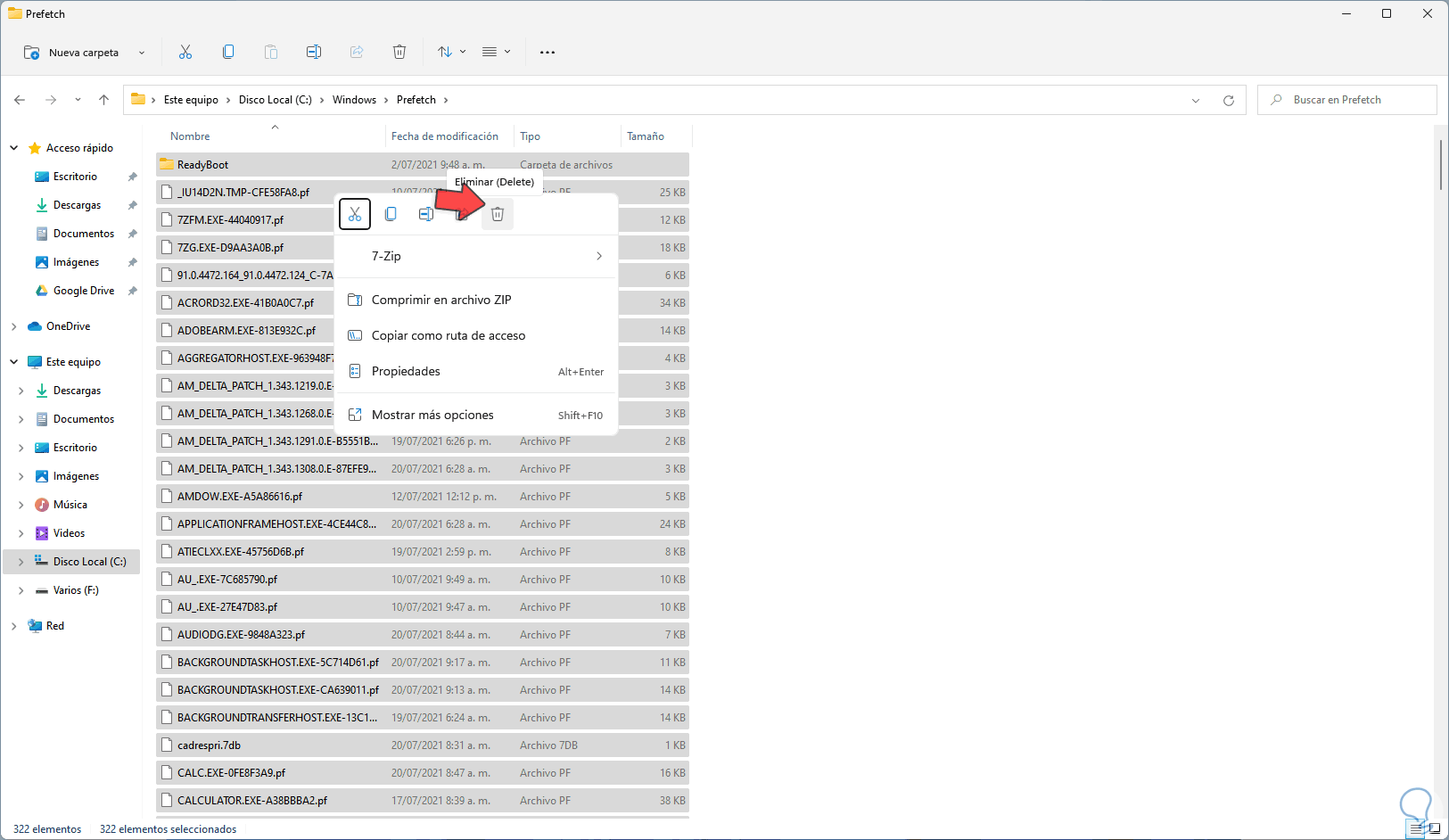Select Documentos under Este equipo
Viewport: 1449px width, 840px height.
(x=84, y=419)
